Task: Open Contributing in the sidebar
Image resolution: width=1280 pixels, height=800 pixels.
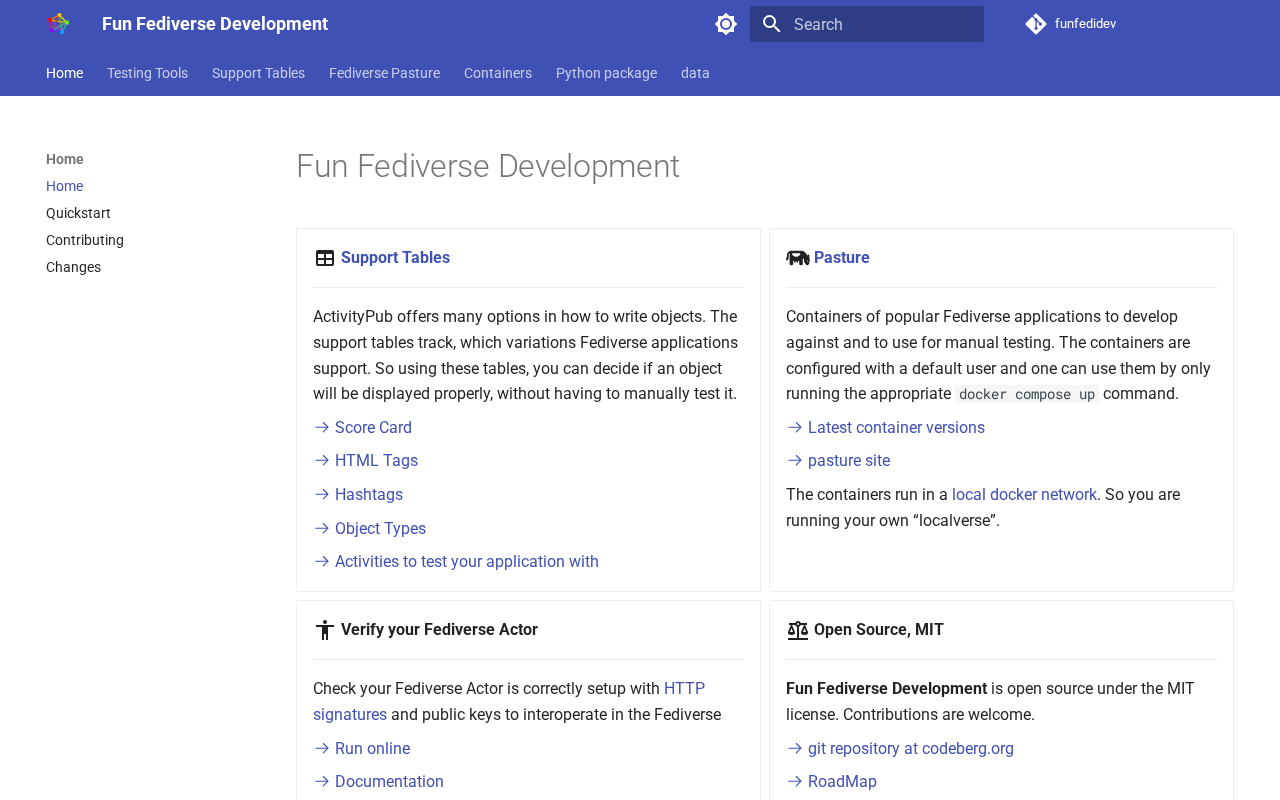Action: pyautogui.click(x=85, y=240)
